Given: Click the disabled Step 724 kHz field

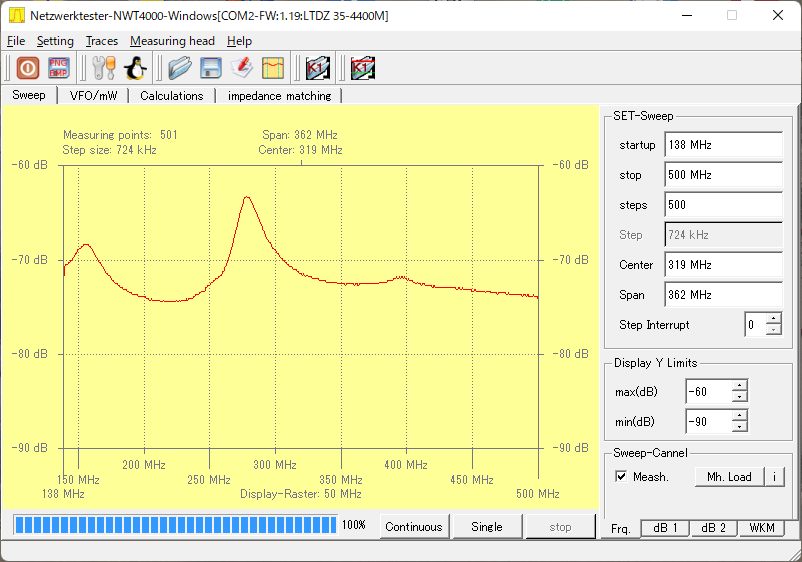Looking at the screenshot, I should 724,235.
